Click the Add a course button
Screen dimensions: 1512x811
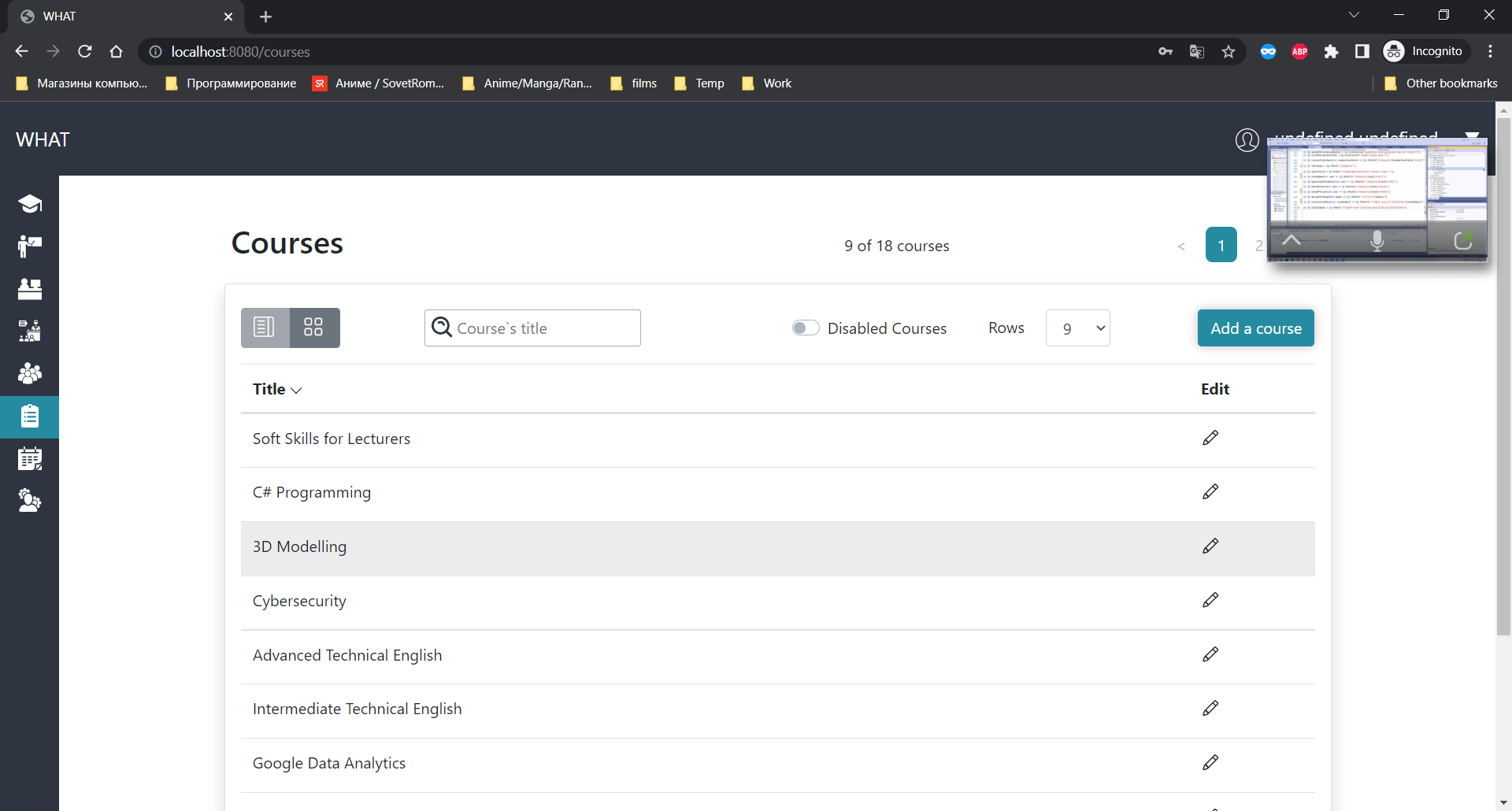point(1255,328)
